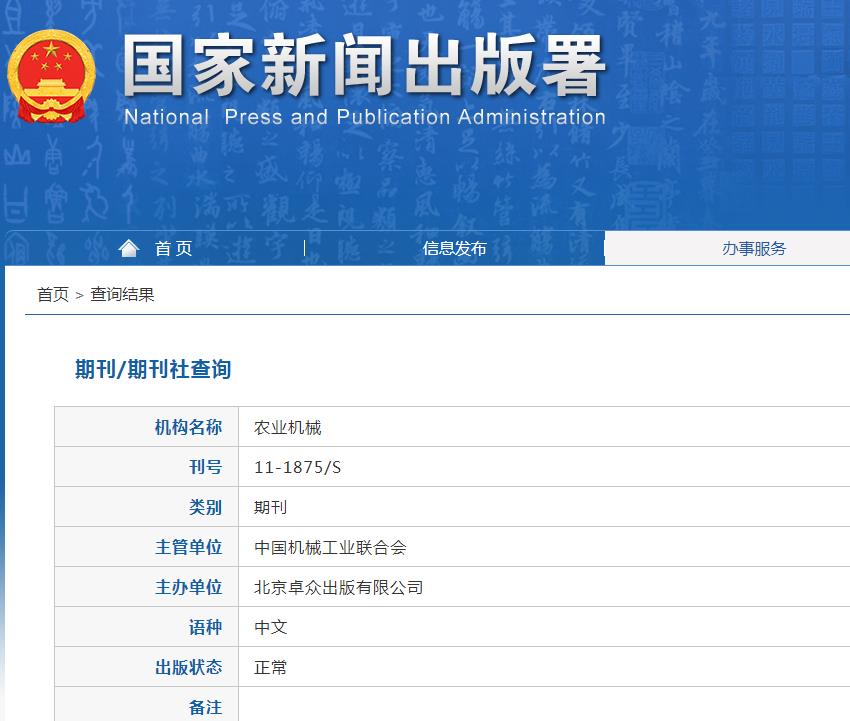Select the 出版状态 value 正常

268,667
